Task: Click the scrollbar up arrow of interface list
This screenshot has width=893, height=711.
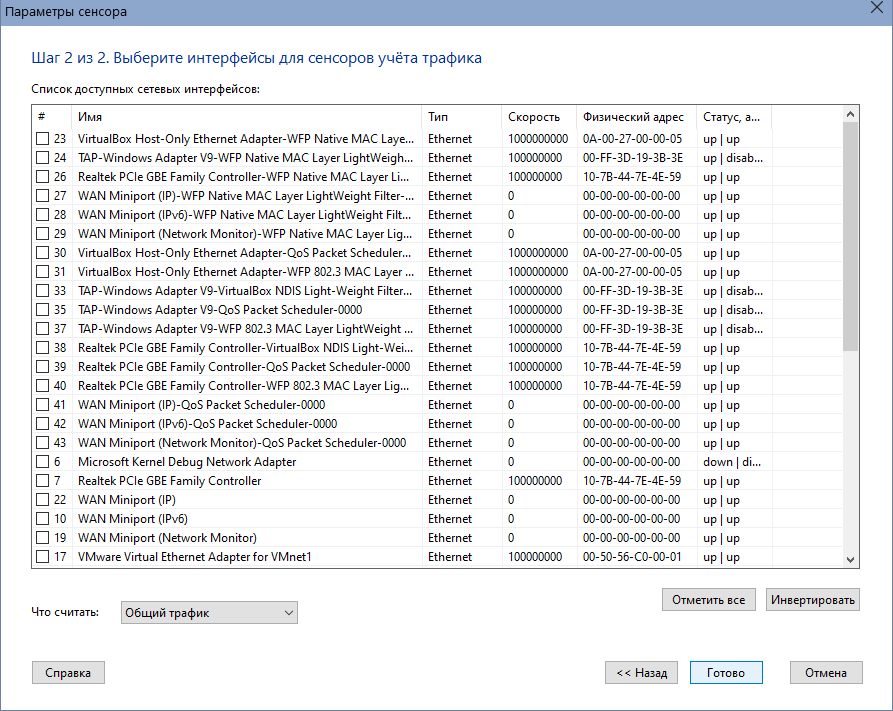Action: tap(850, 114)
